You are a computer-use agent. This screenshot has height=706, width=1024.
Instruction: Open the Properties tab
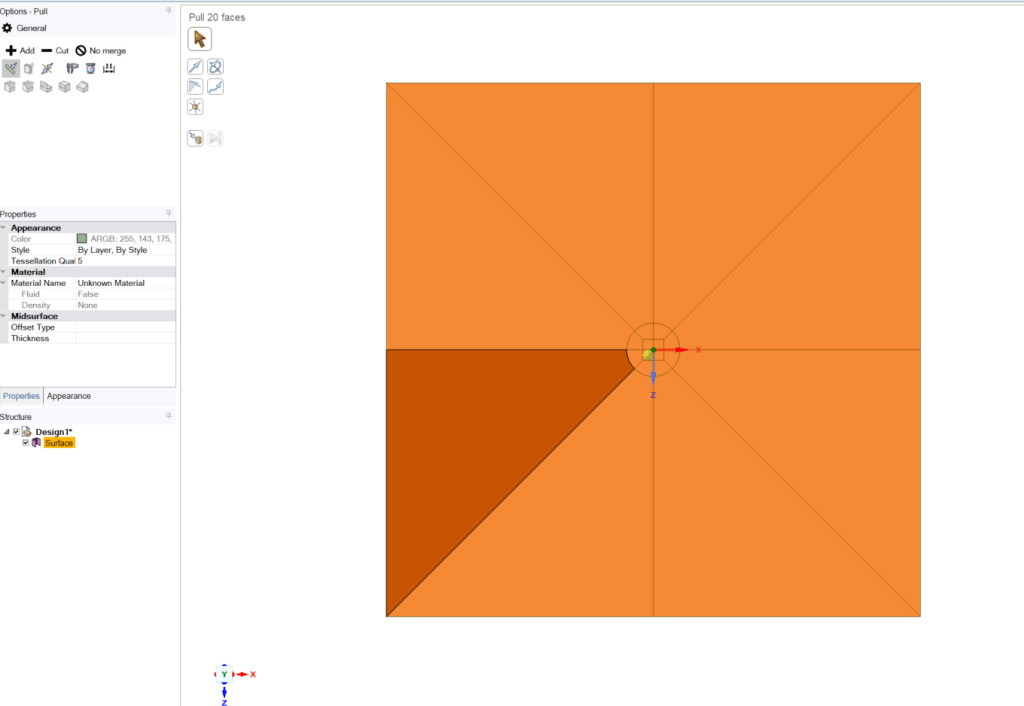(x=21, y=396)
